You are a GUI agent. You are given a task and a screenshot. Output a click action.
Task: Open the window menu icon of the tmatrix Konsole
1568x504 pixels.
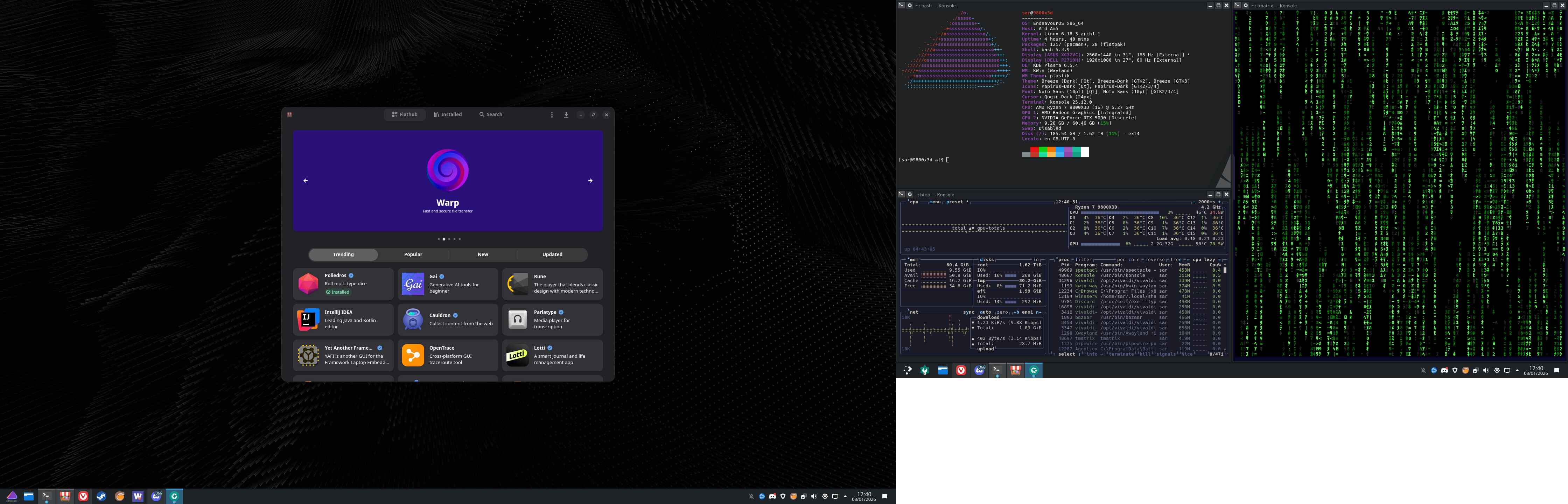(x=1237, y=6)
